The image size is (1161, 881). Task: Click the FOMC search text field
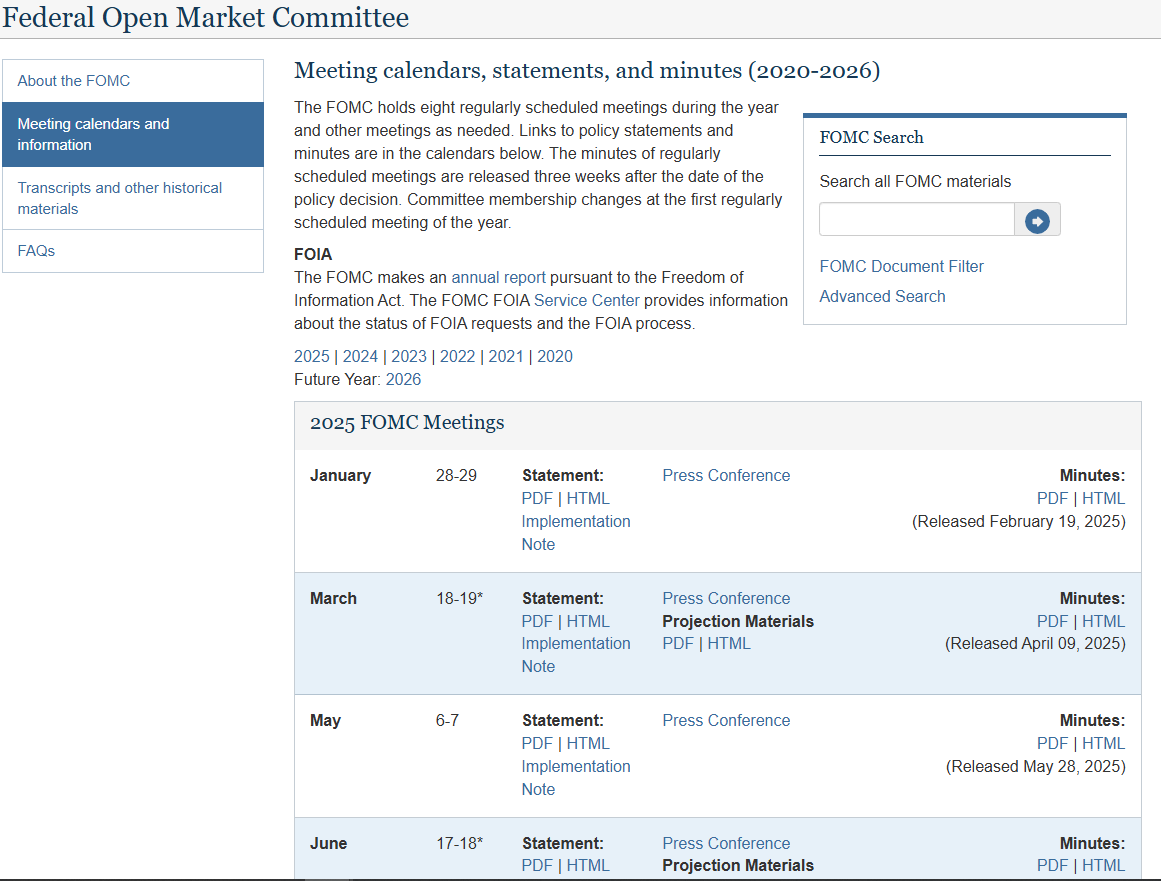(916, 220)
